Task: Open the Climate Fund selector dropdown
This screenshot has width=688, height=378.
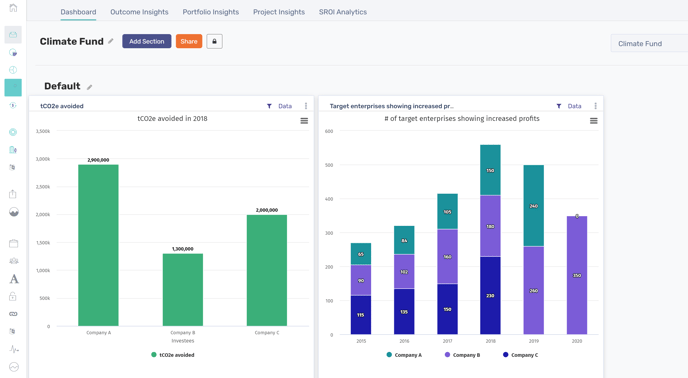Action: [x=649, y=43]
